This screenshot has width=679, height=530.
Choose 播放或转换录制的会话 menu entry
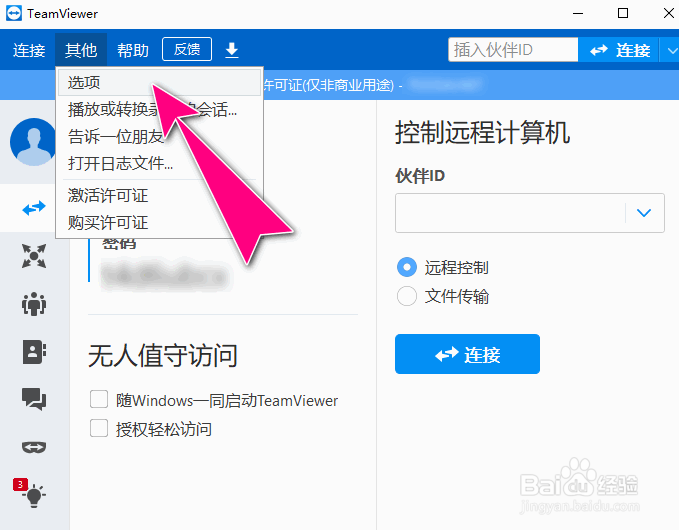(x=159, y=109)
